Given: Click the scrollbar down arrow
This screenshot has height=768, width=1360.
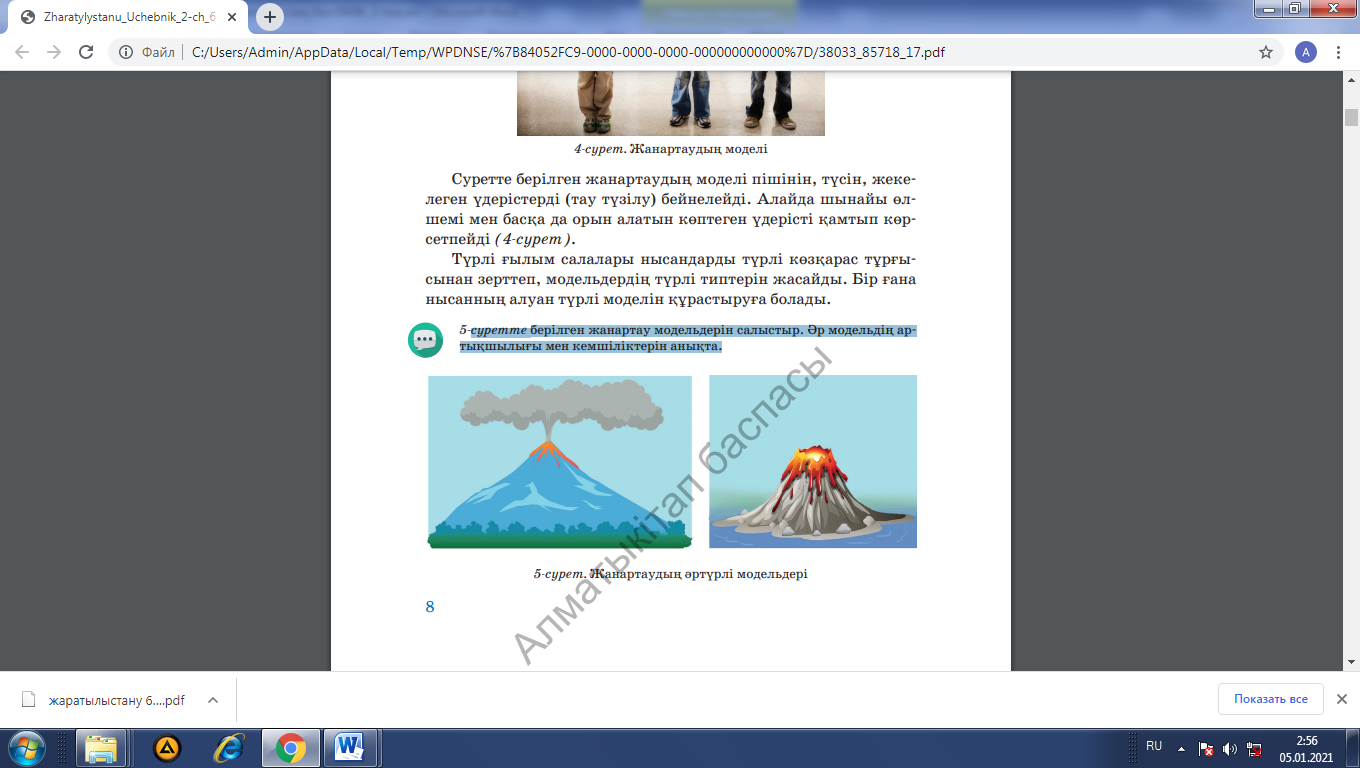Looking at the screenshot, I should point(1351,662).
